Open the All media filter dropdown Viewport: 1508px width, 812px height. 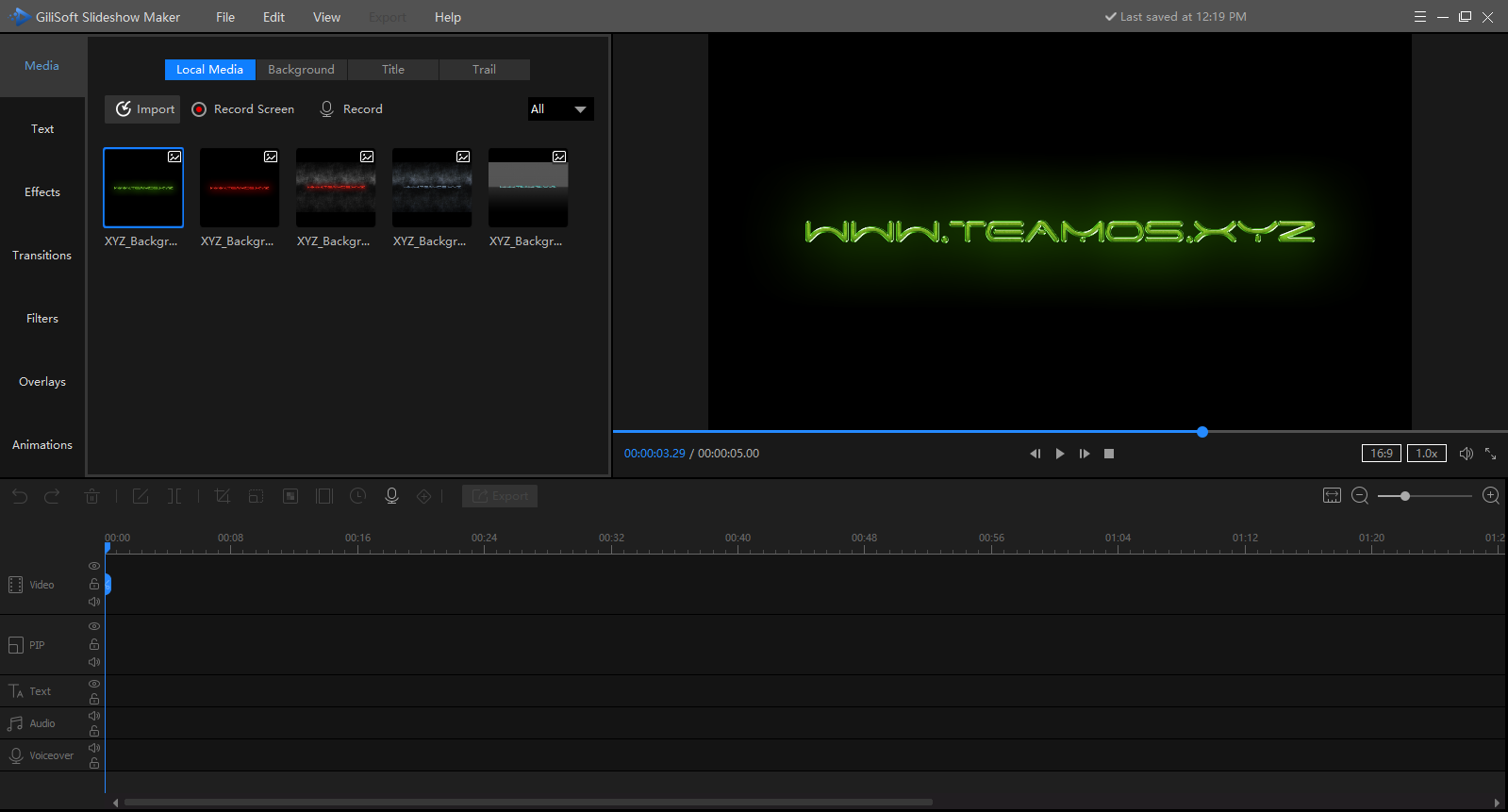(x=560, y=109)
